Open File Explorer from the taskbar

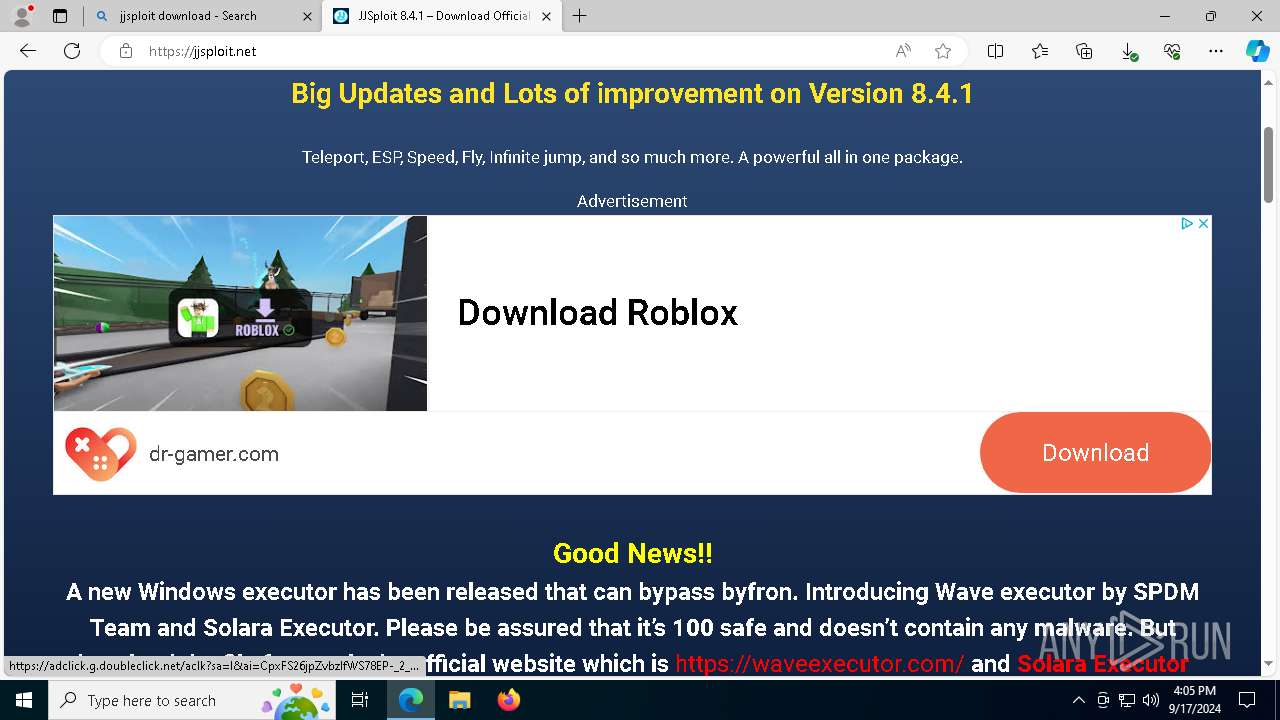tap(459, 700)
